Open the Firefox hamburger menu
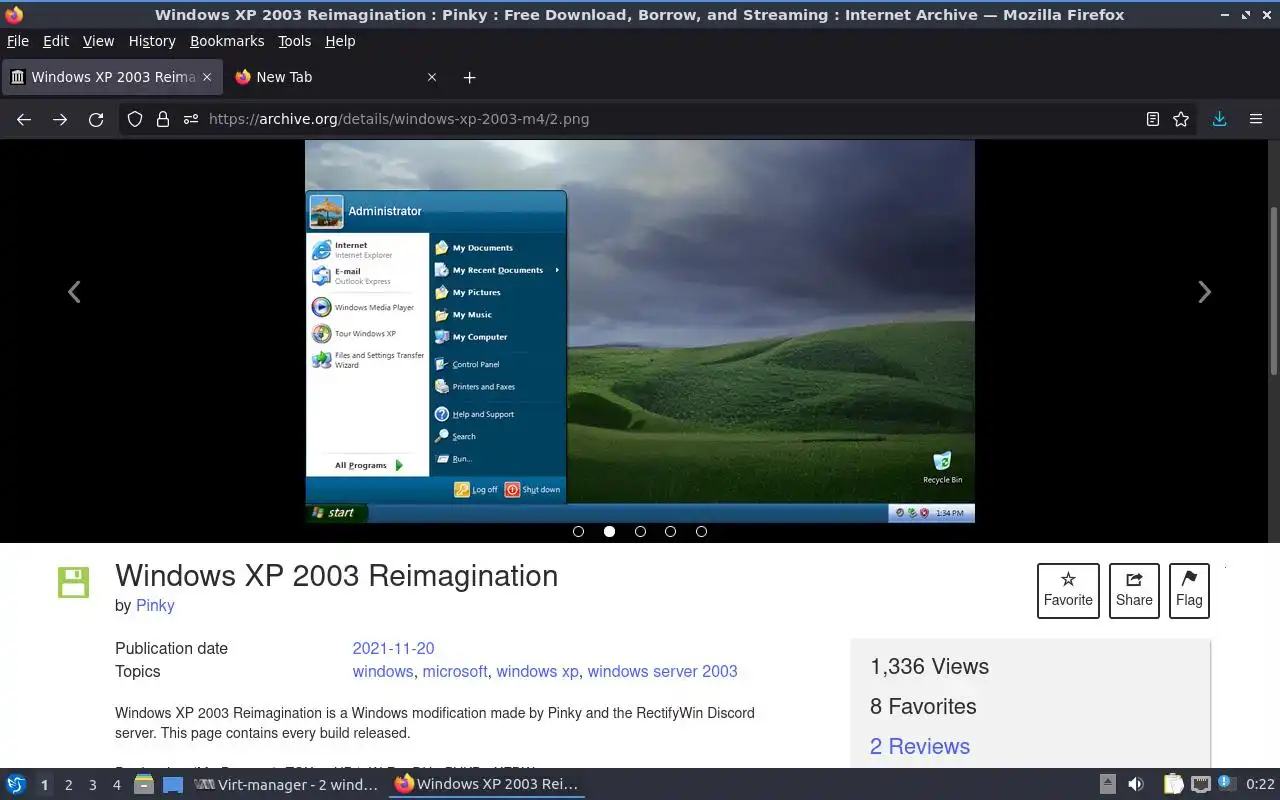The image size is (1280, 800). pos(1256,119)
